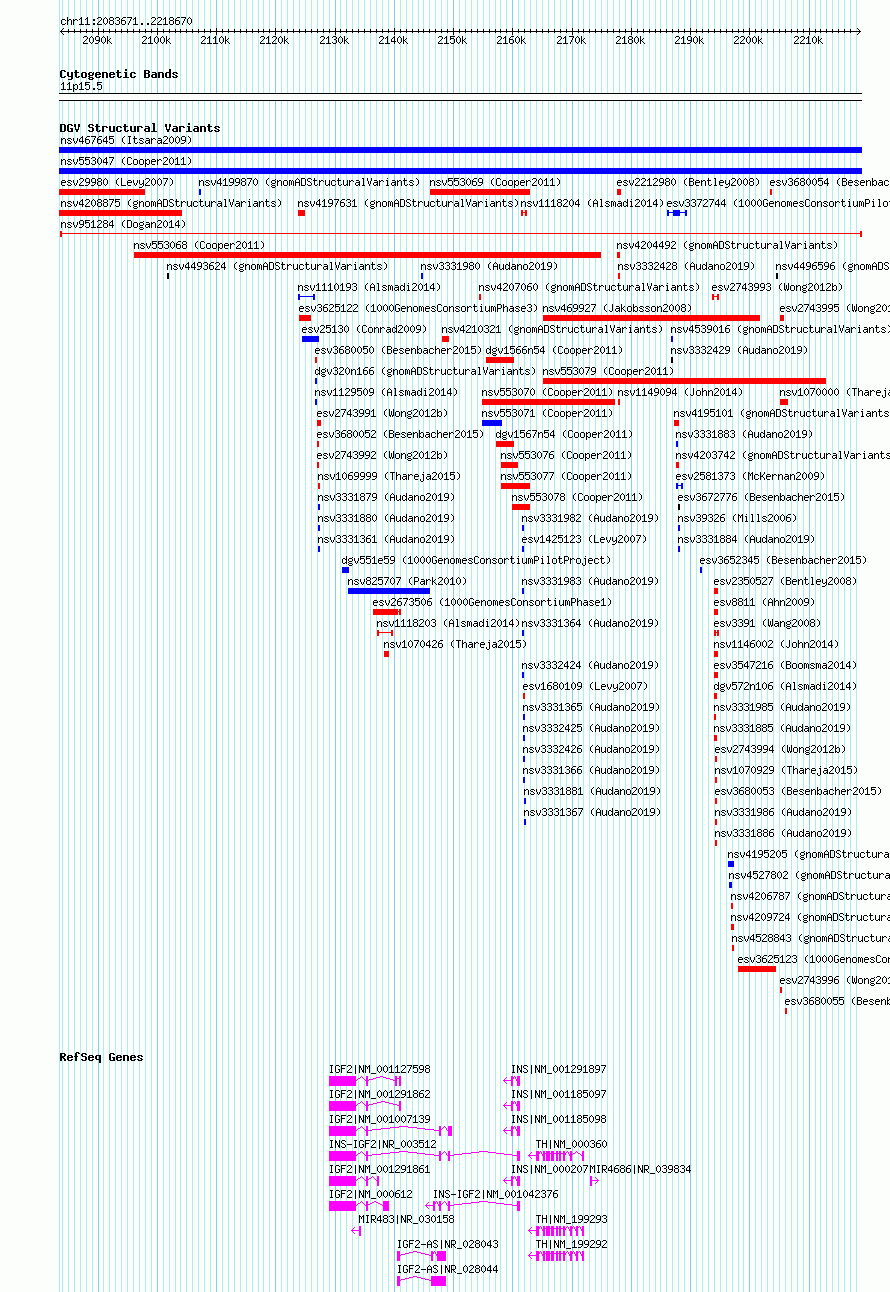Click MIR4686|NR_039834 gene label

[640, 1169]
